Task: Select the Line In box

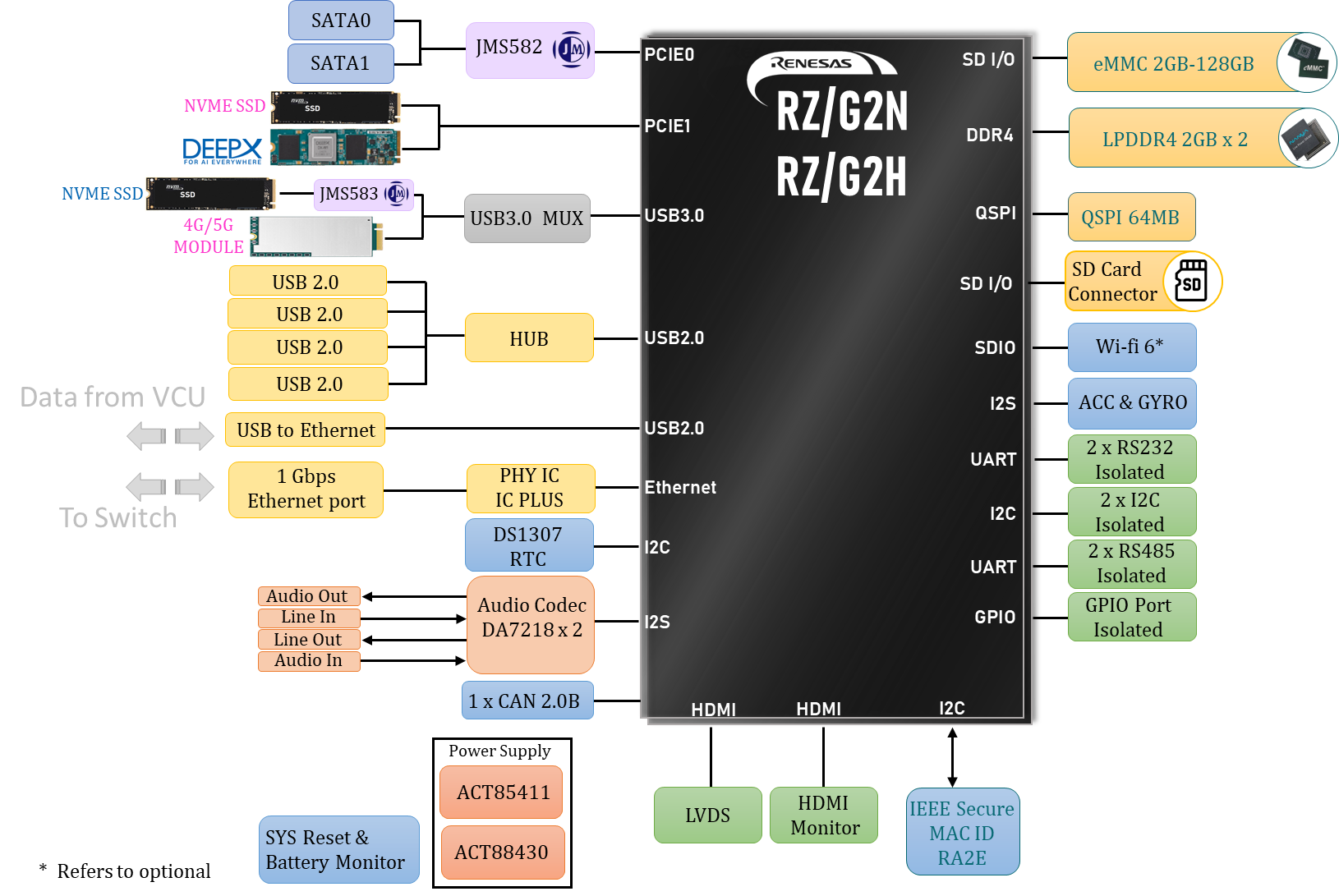Action: tap(309, 618)
